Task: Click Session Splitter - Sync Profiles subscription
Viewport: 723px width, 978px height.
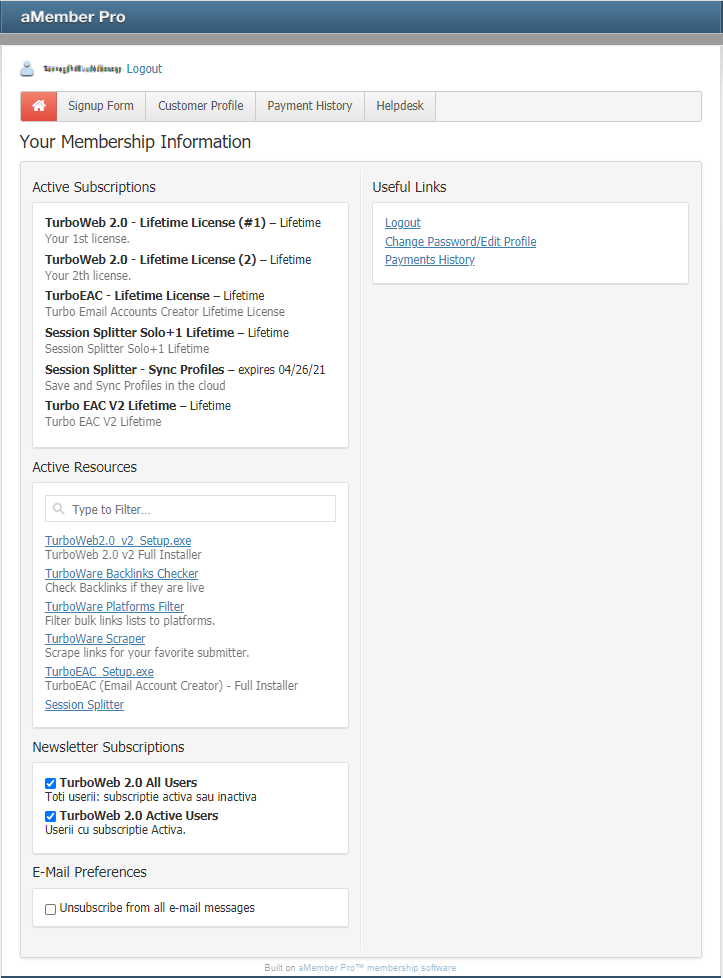Action: point(135,369)
